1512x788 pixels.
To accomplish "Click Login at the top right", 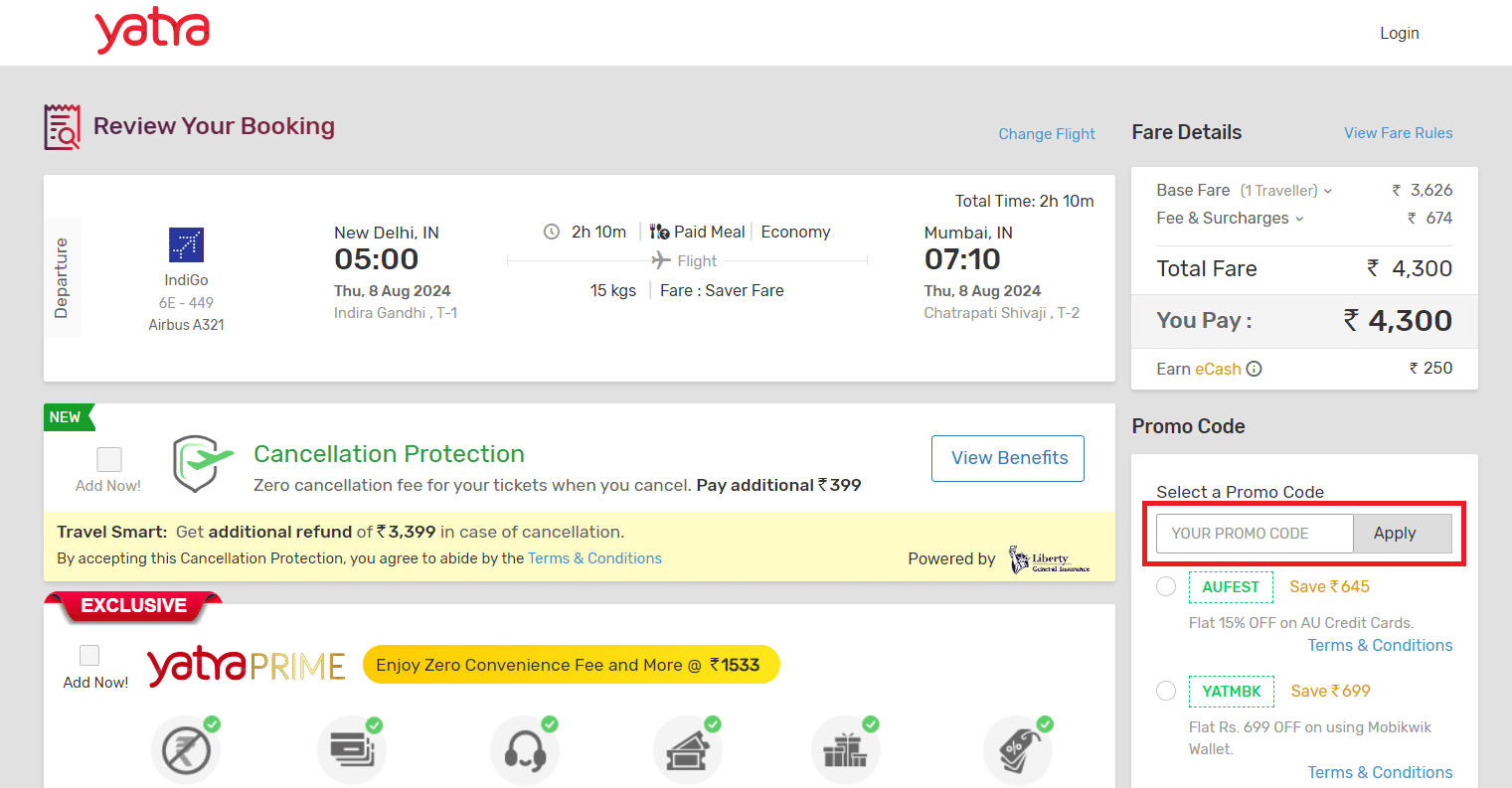I will [1399, 33].
